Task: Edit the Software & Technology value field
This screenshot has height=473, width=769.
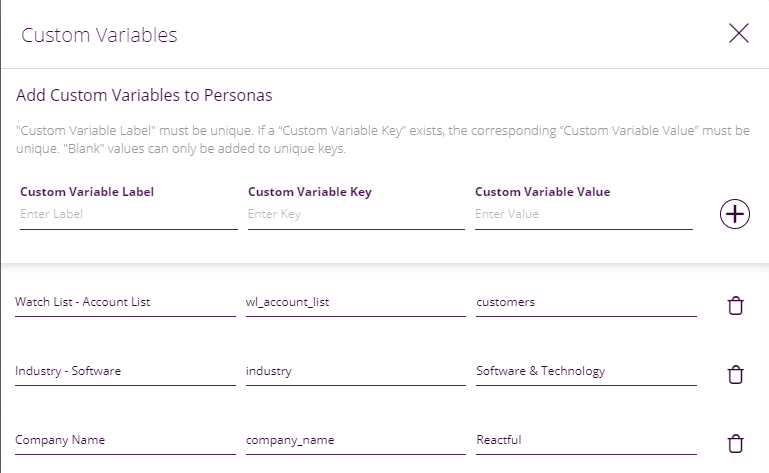Action: [586, 371]
